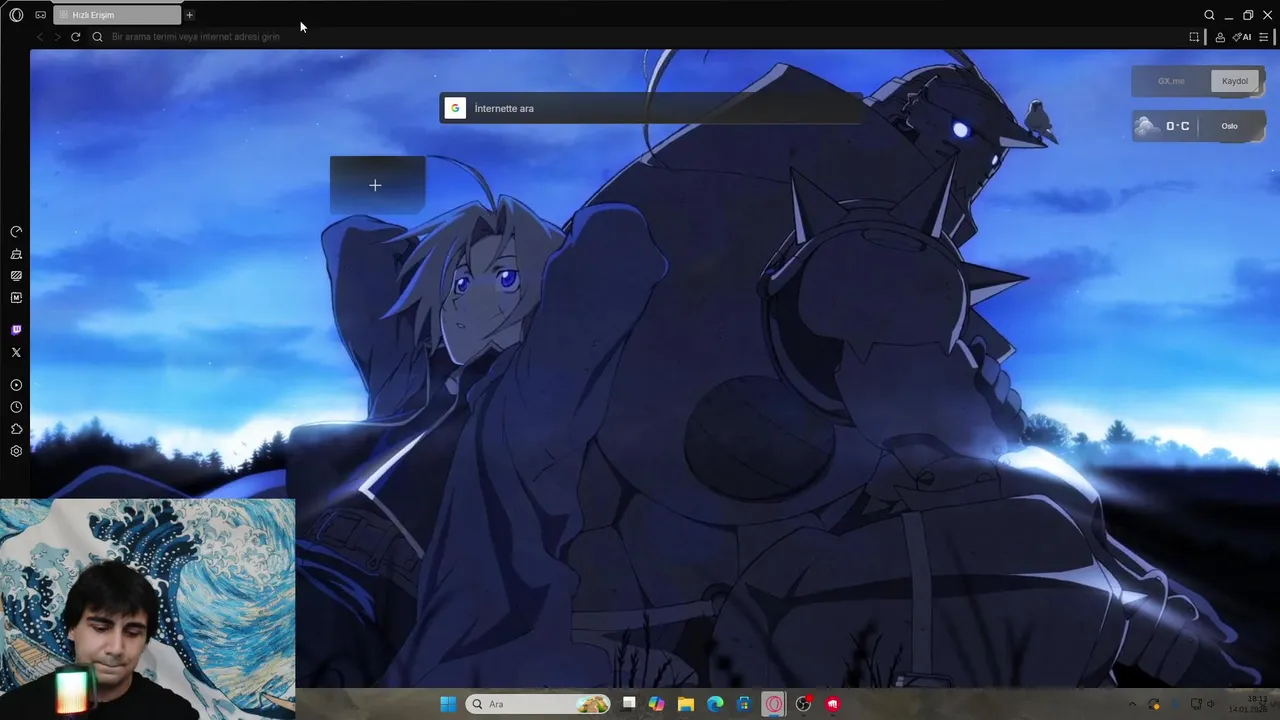Open Twitch in the sidebar
Screen dimensions: 1280x720
(16, 330)
